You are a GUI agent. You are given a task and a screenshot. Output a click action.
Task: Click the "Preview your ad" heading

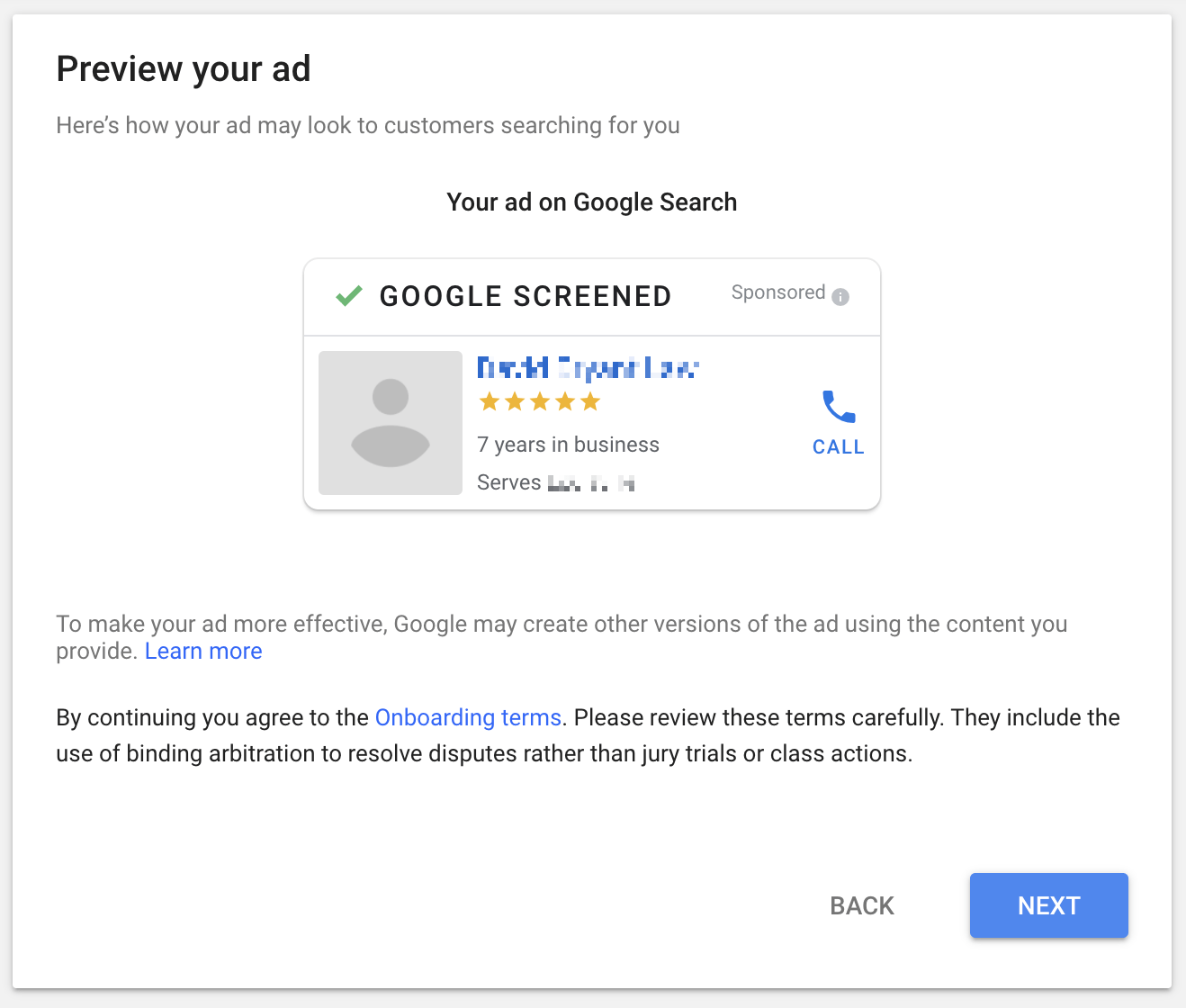[x=184, y=69]
